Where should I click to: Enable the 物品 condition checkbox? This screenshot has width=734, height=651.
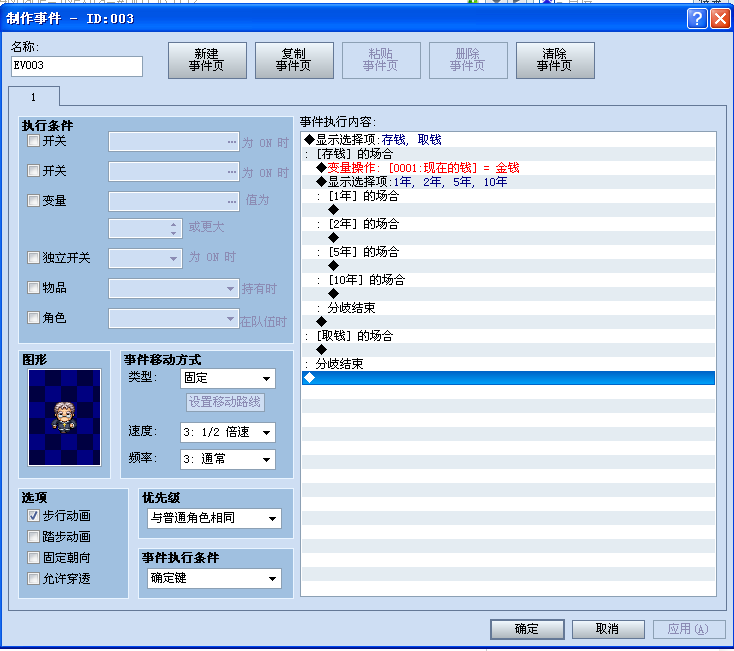33,287
